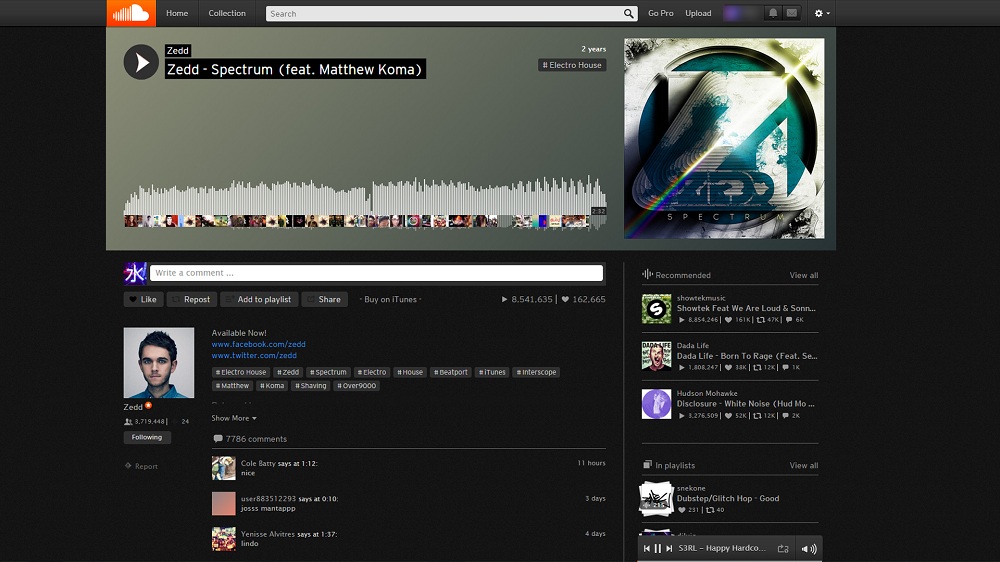Open Yenisse Alvitres commenter avatar
Viewport: 1000px width, 562px height.
(224, 539)
